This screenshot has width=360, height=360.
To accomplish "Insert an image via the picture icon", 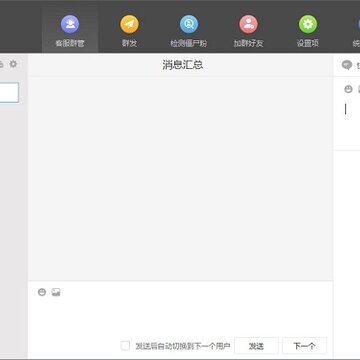I will [56, 292].
